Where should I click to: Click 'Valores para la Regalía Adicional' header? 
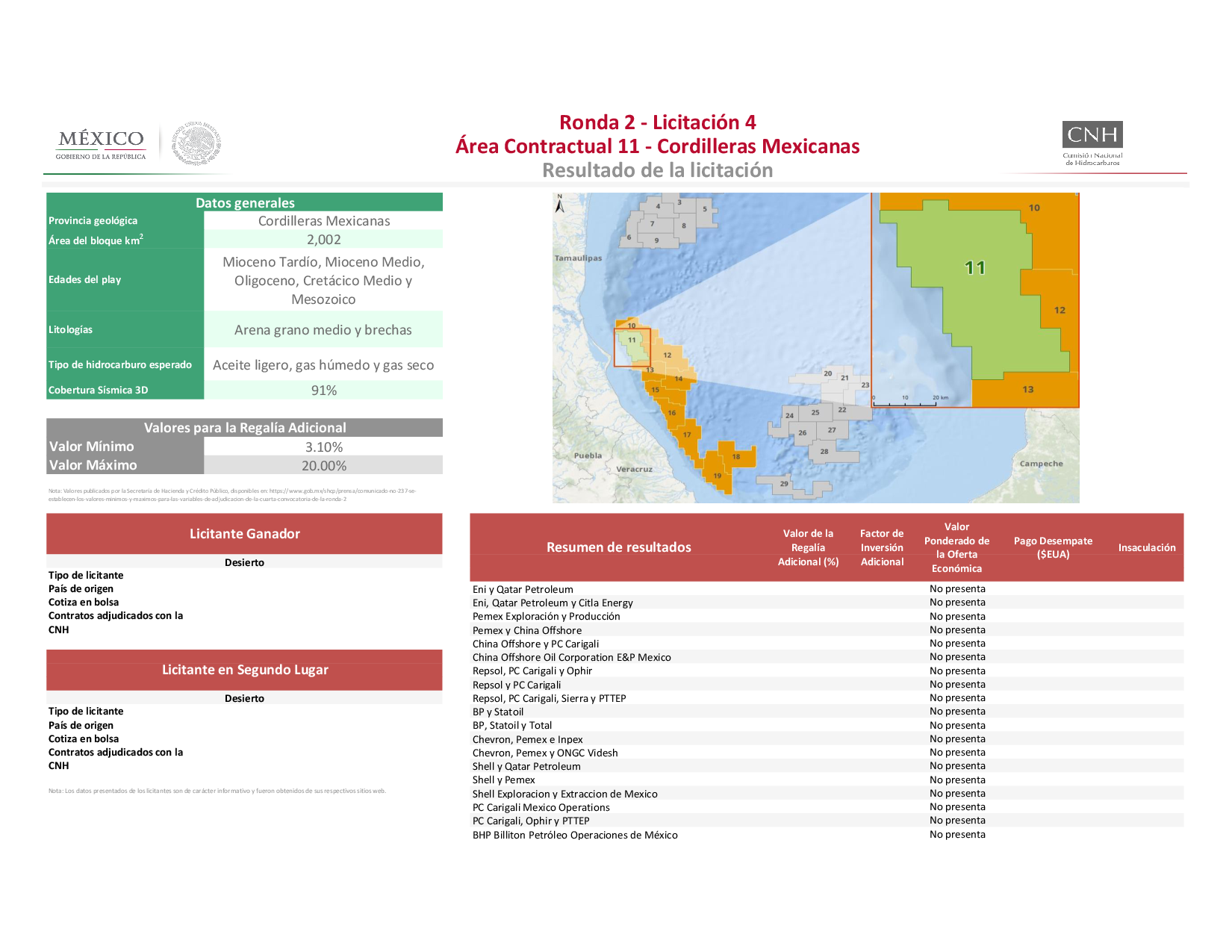(x=245, y=428)
